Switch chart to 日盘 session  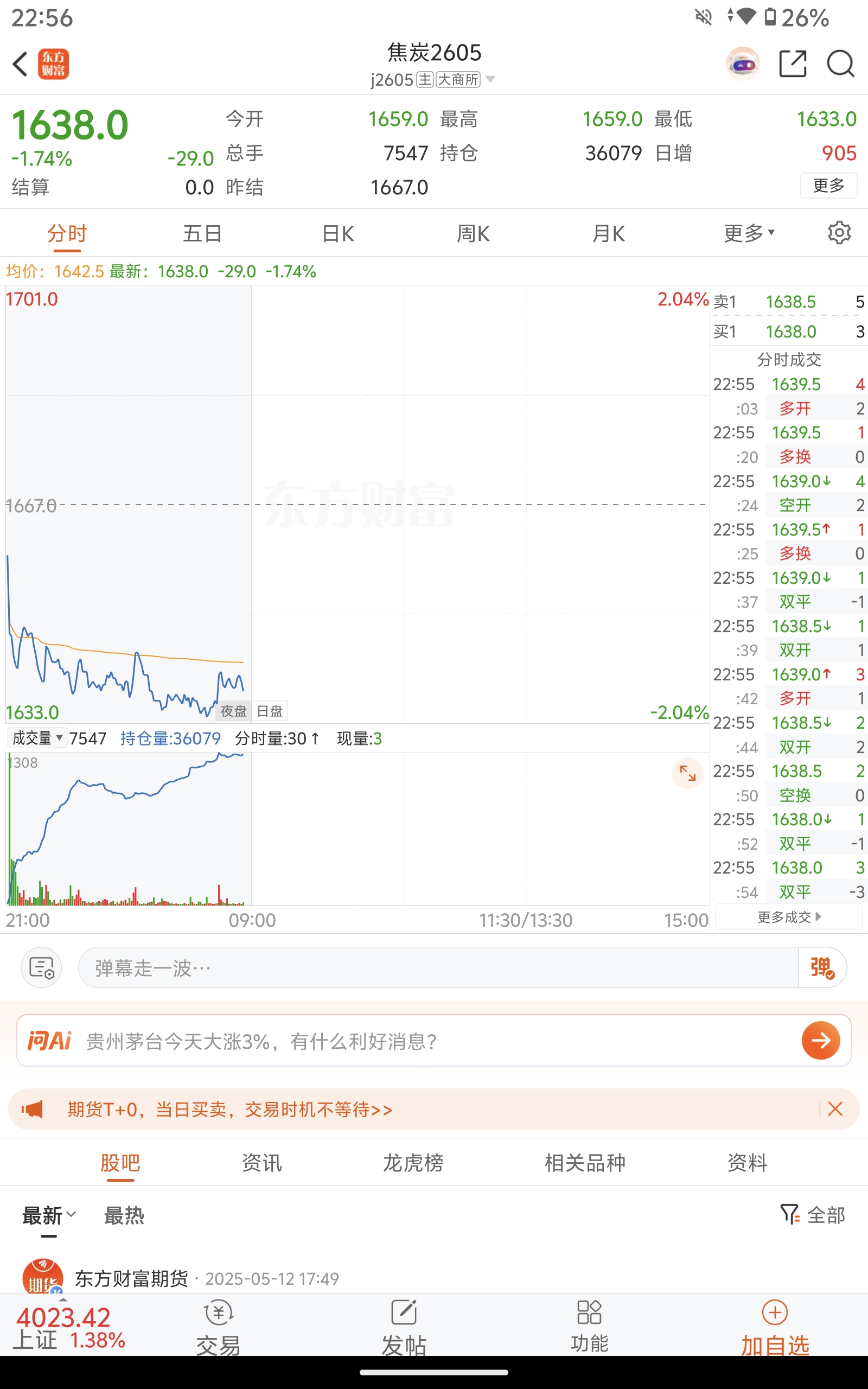[270, 712]
